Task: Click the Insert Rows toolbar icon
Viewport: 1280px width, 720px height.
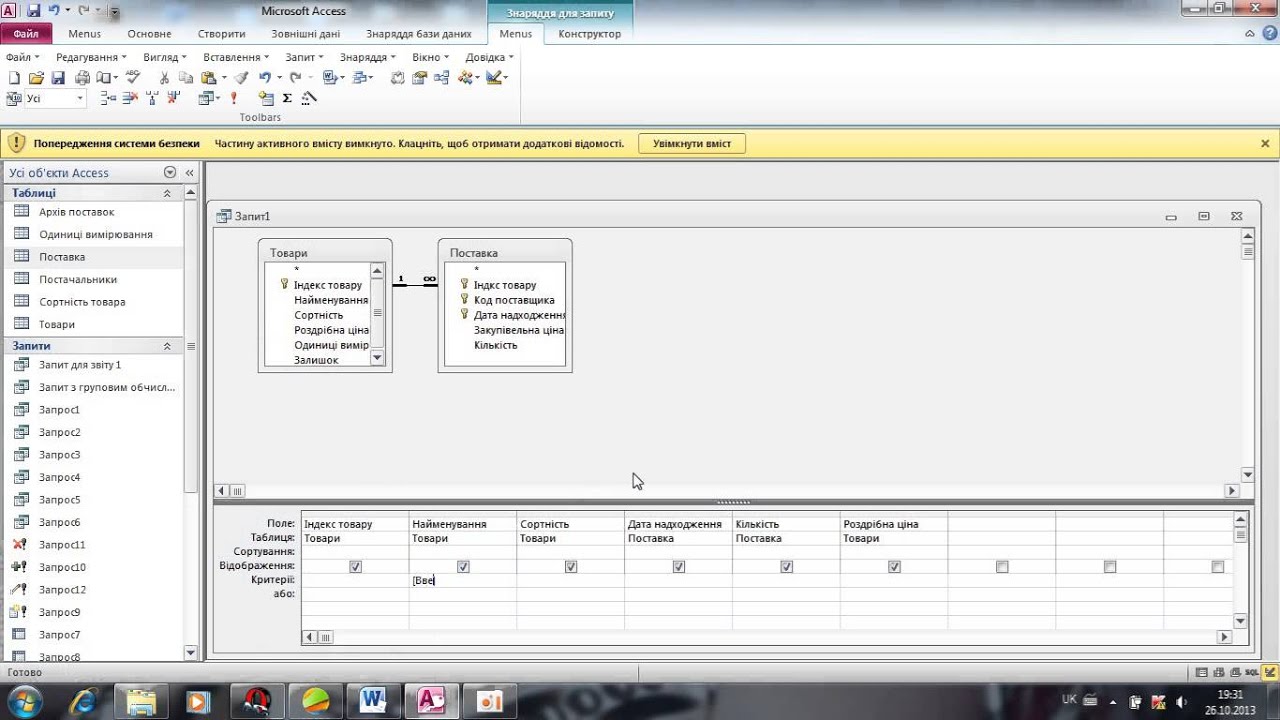Action: pos(107,98)
